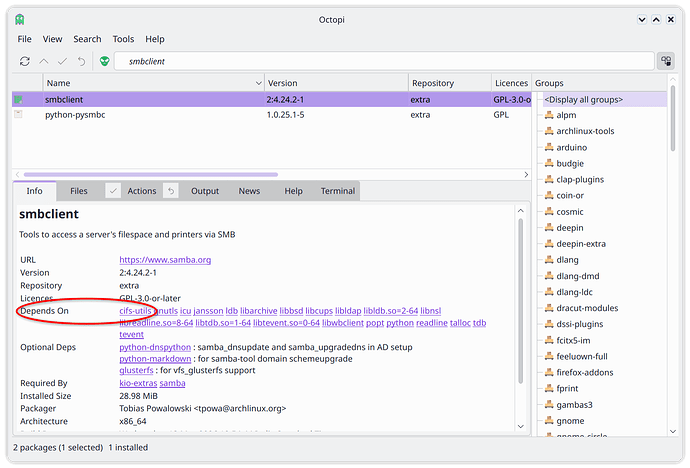Click the sync database refresh icon
This screenshot has width=690, height=468.
click(25, 61)
